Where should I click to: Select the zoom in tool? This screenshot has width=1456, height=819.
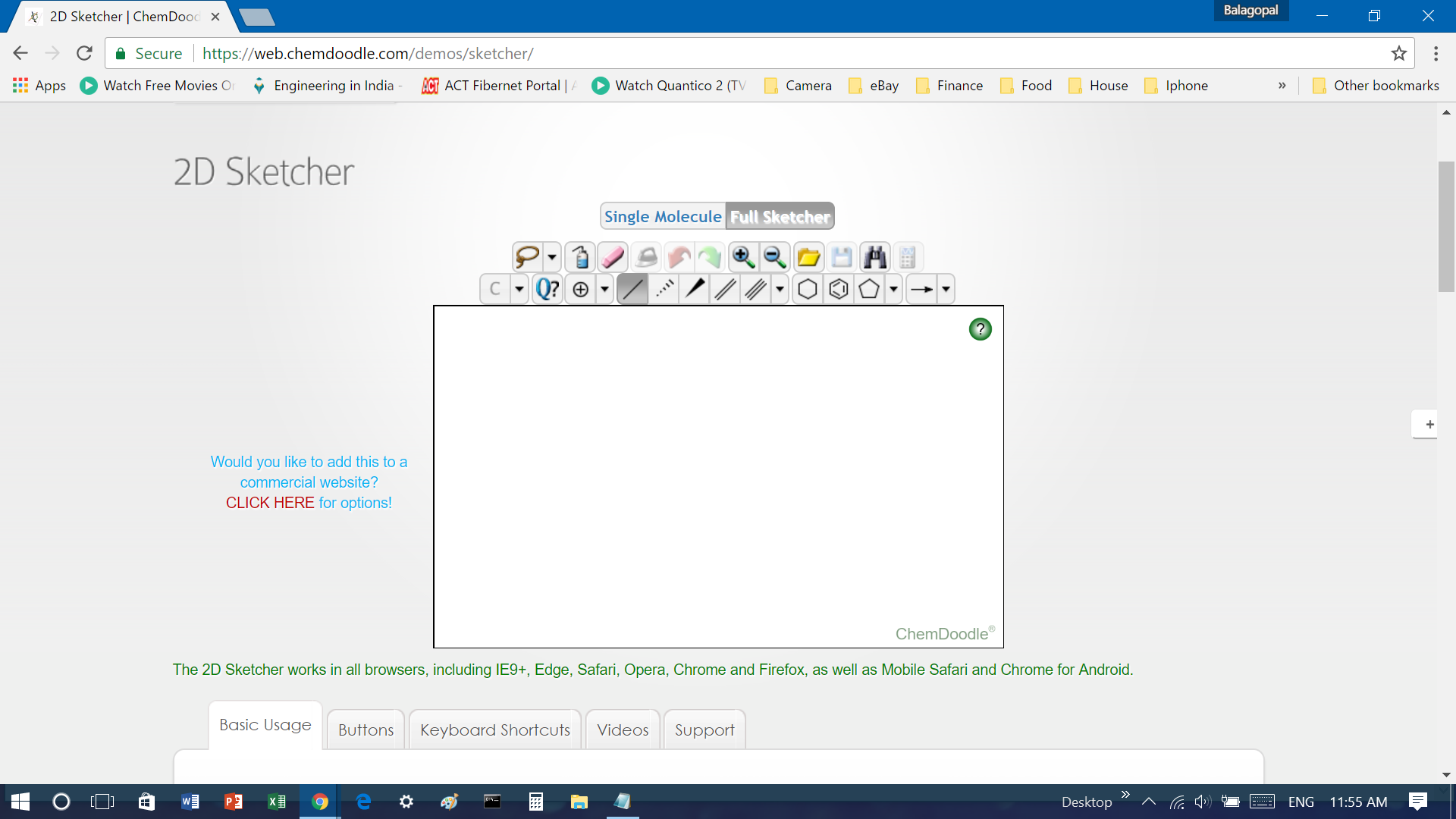point(742,257)
